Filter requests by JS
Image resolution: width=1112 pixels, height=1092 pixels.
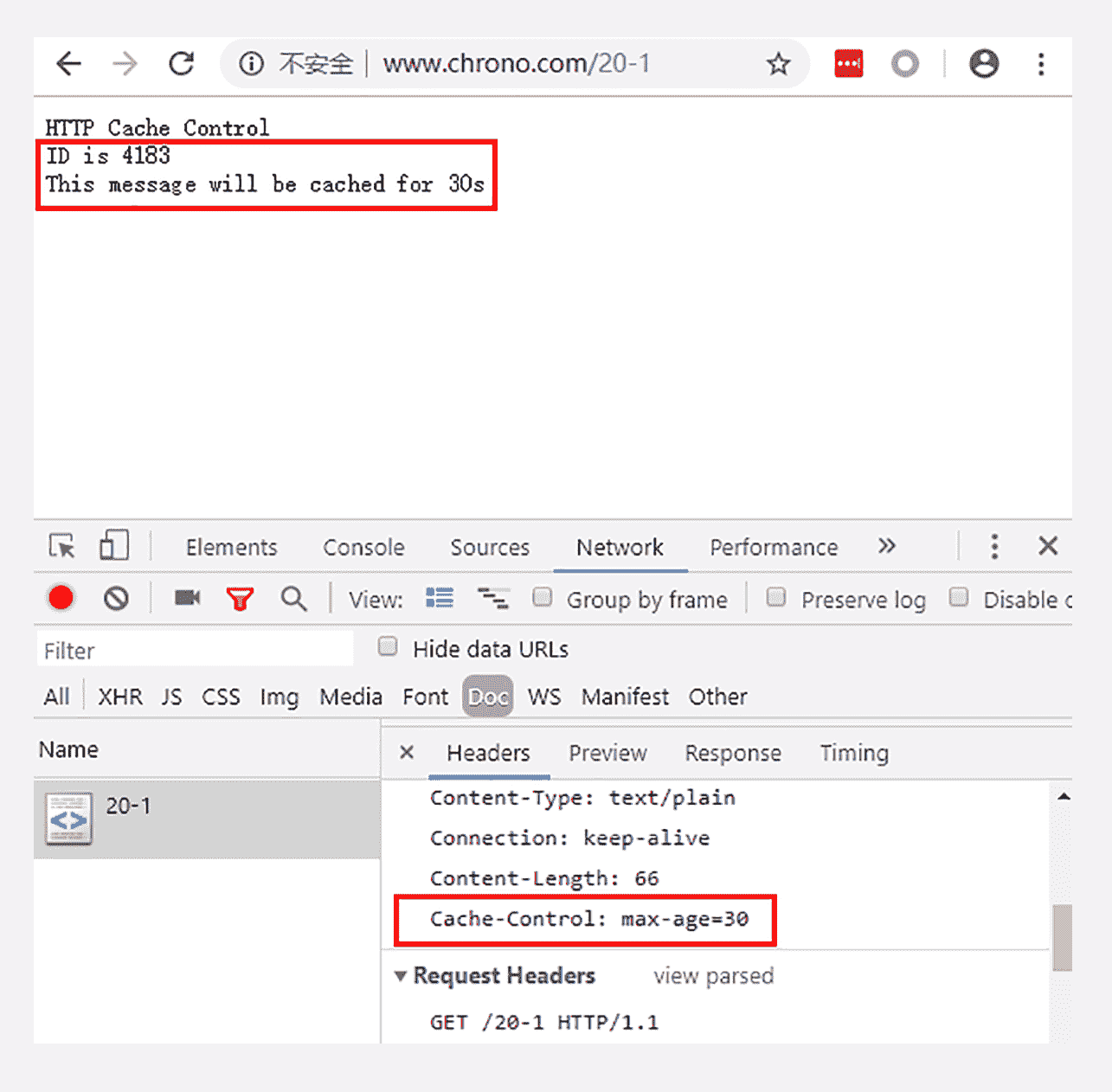pos(171,697)
